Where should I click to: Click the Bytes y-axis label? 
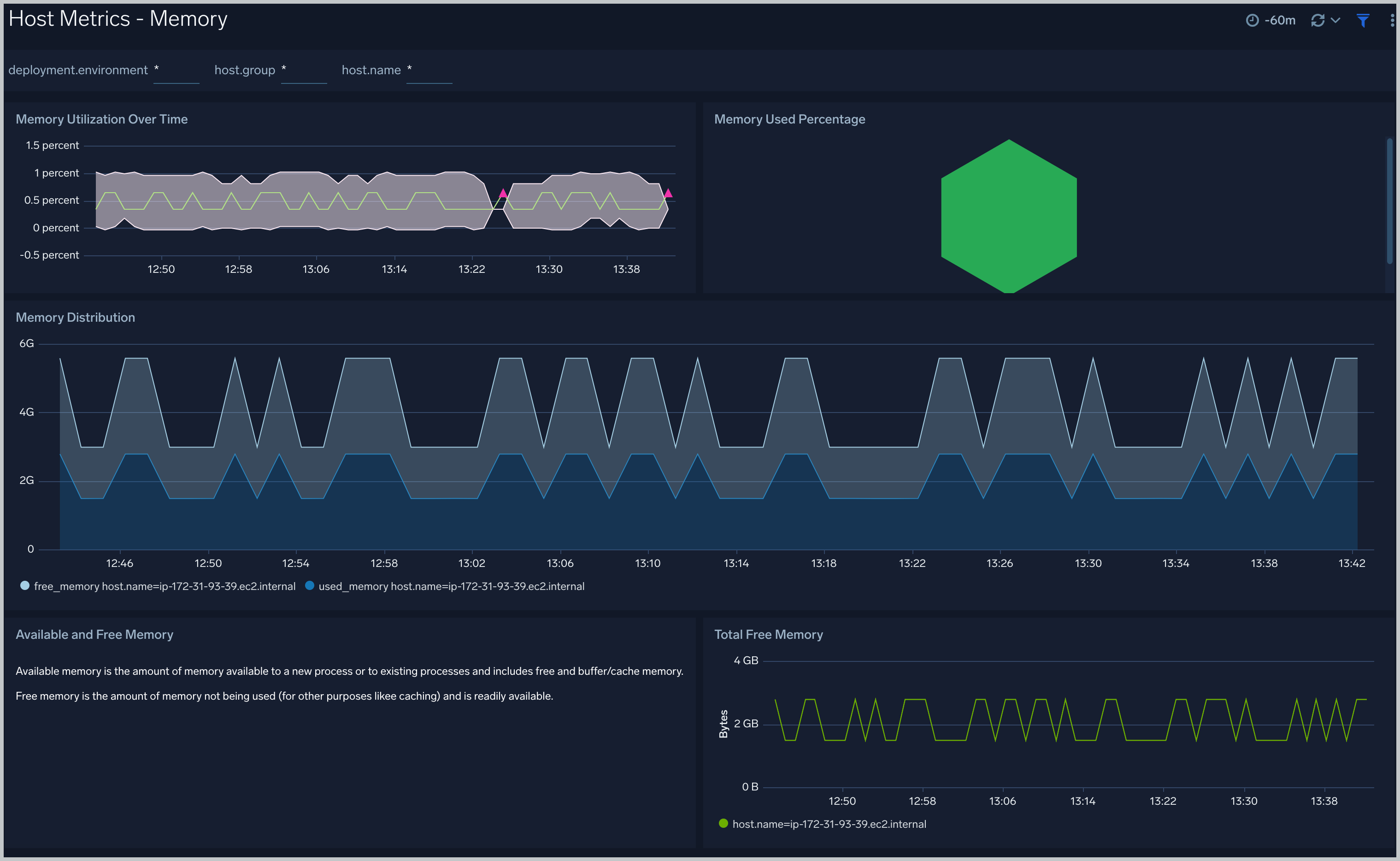point(724,724)
